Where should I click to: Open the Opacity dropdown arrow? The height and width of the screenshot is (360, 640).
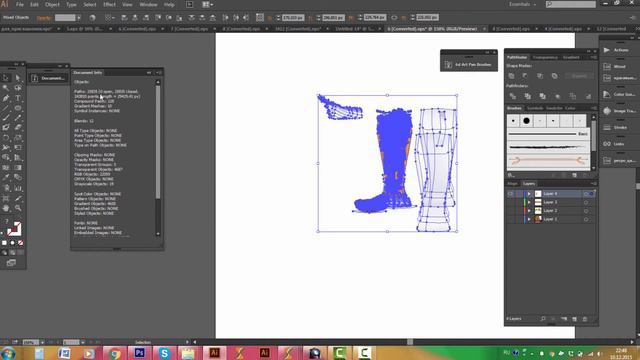[x=79, y=18]
